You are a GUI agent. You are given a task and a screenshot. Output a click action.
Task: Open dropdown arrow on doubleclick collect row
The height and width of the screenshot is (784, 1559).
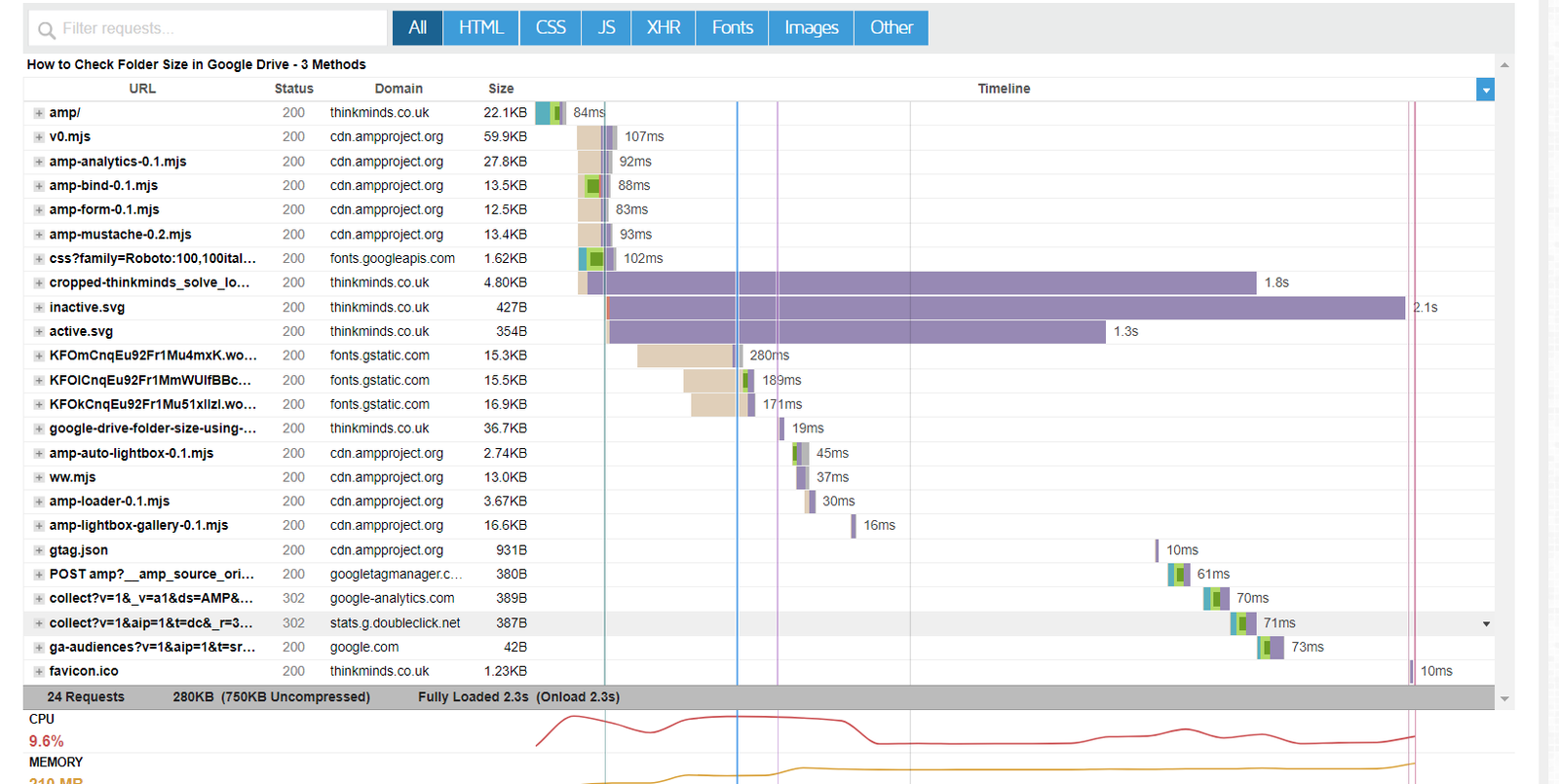(x=1486, y=624)
